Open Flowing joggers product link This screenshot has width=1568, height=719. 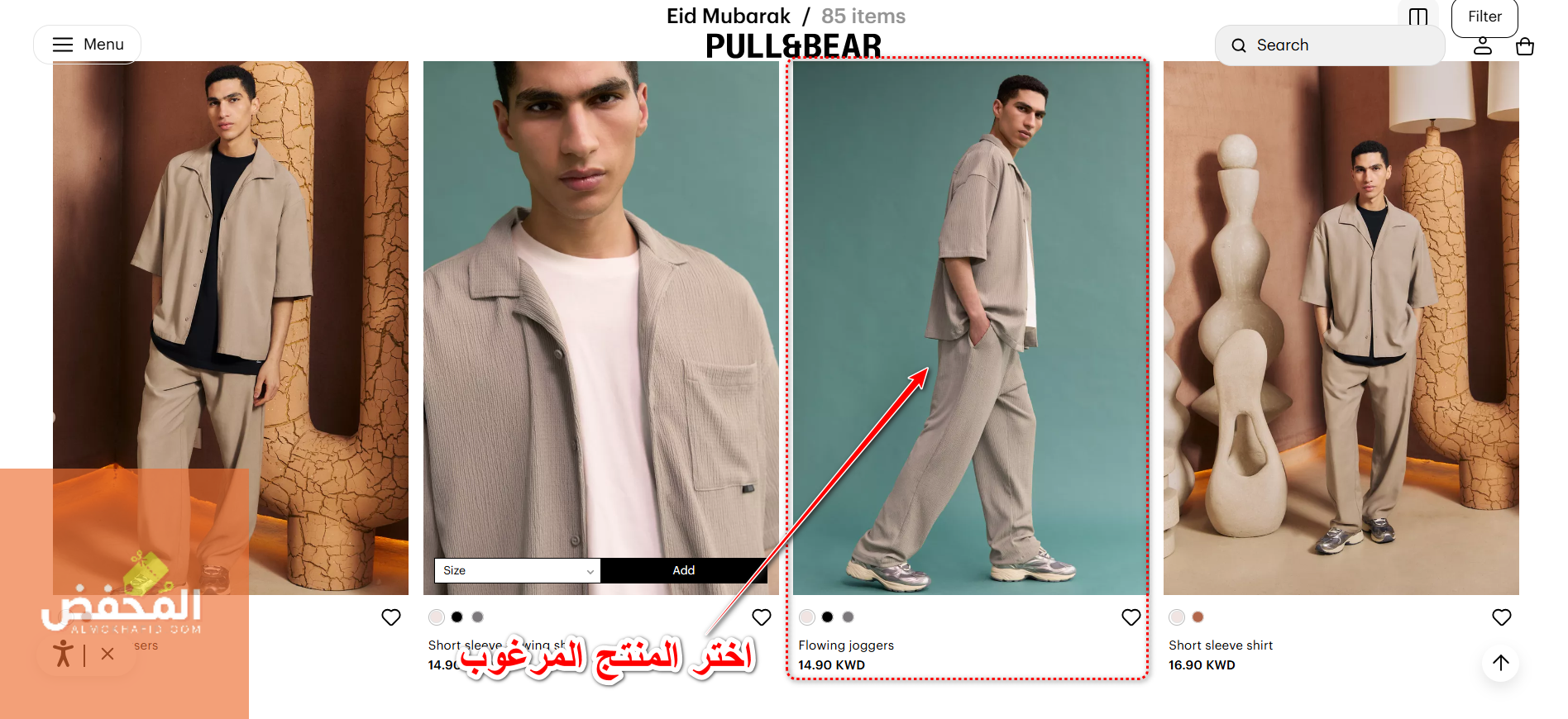(x=846, y=645)
